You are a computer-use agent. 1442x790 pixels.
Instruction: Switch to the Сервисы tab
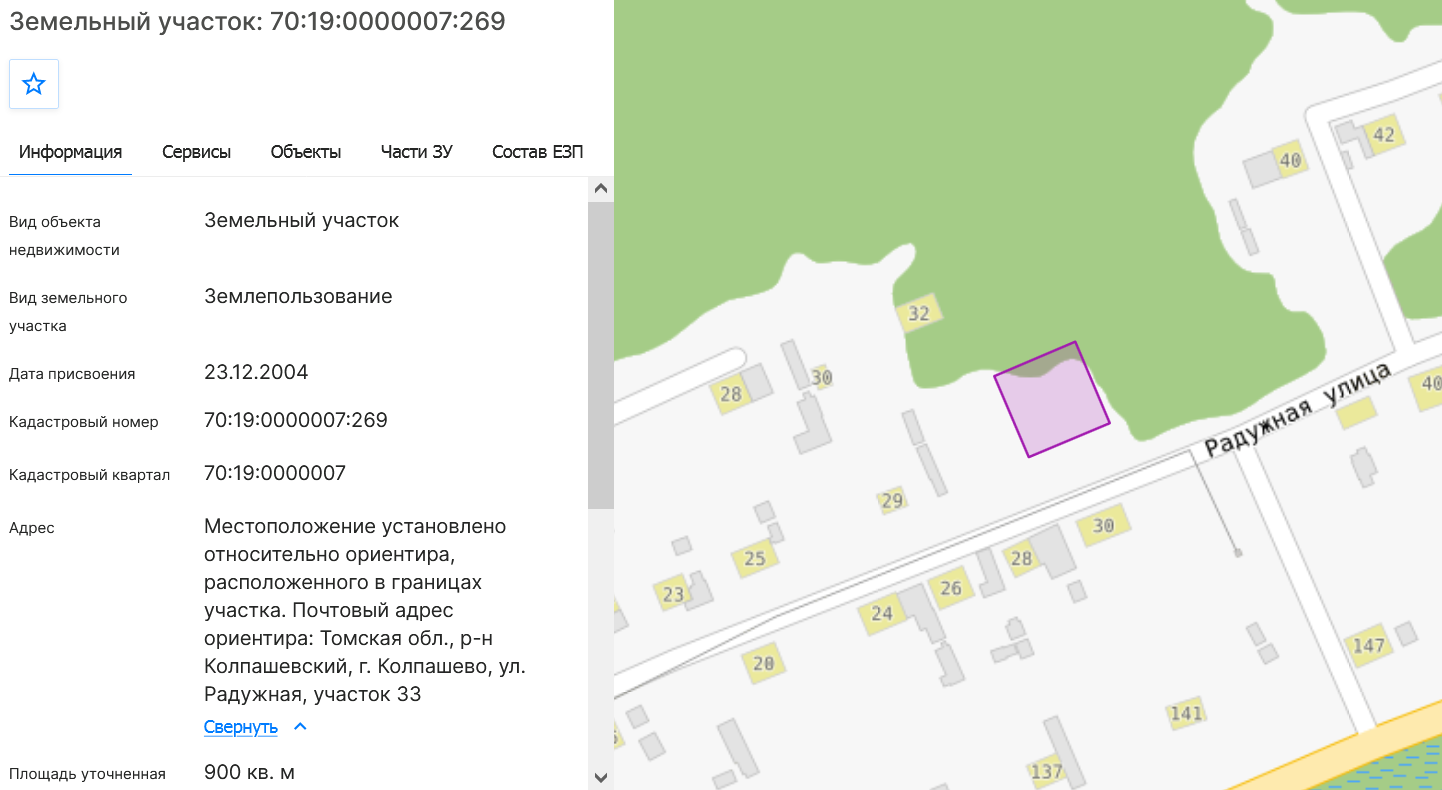197,152
